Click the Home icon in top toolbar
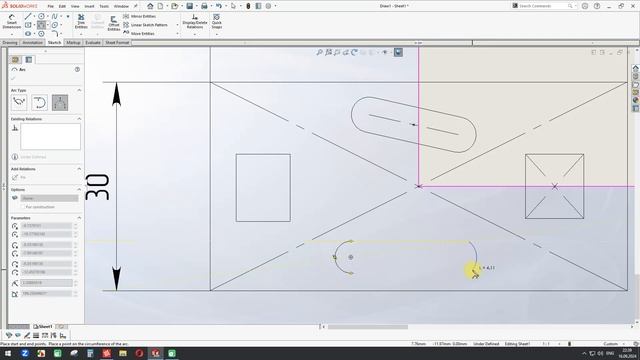Image resolution: width=640 pixels, height=360 pixels. pos(150,6)
